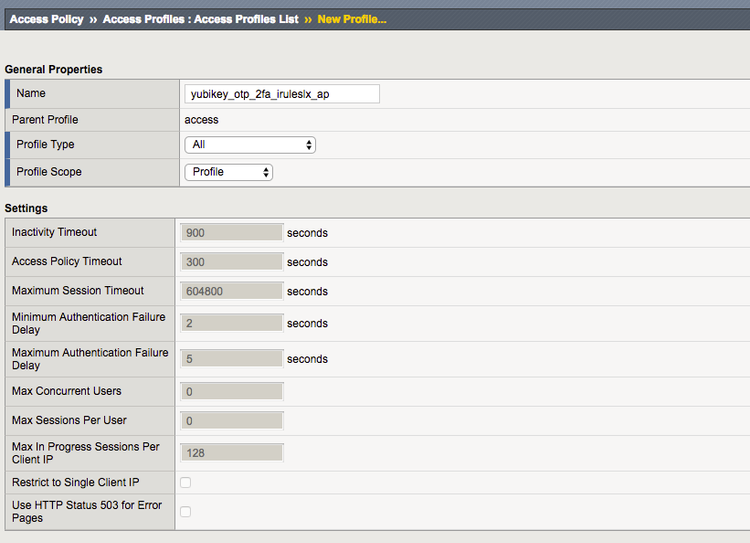Toggle Use HTTP Status 503 checkbox
750x543 pixels.
pos(185,512)
